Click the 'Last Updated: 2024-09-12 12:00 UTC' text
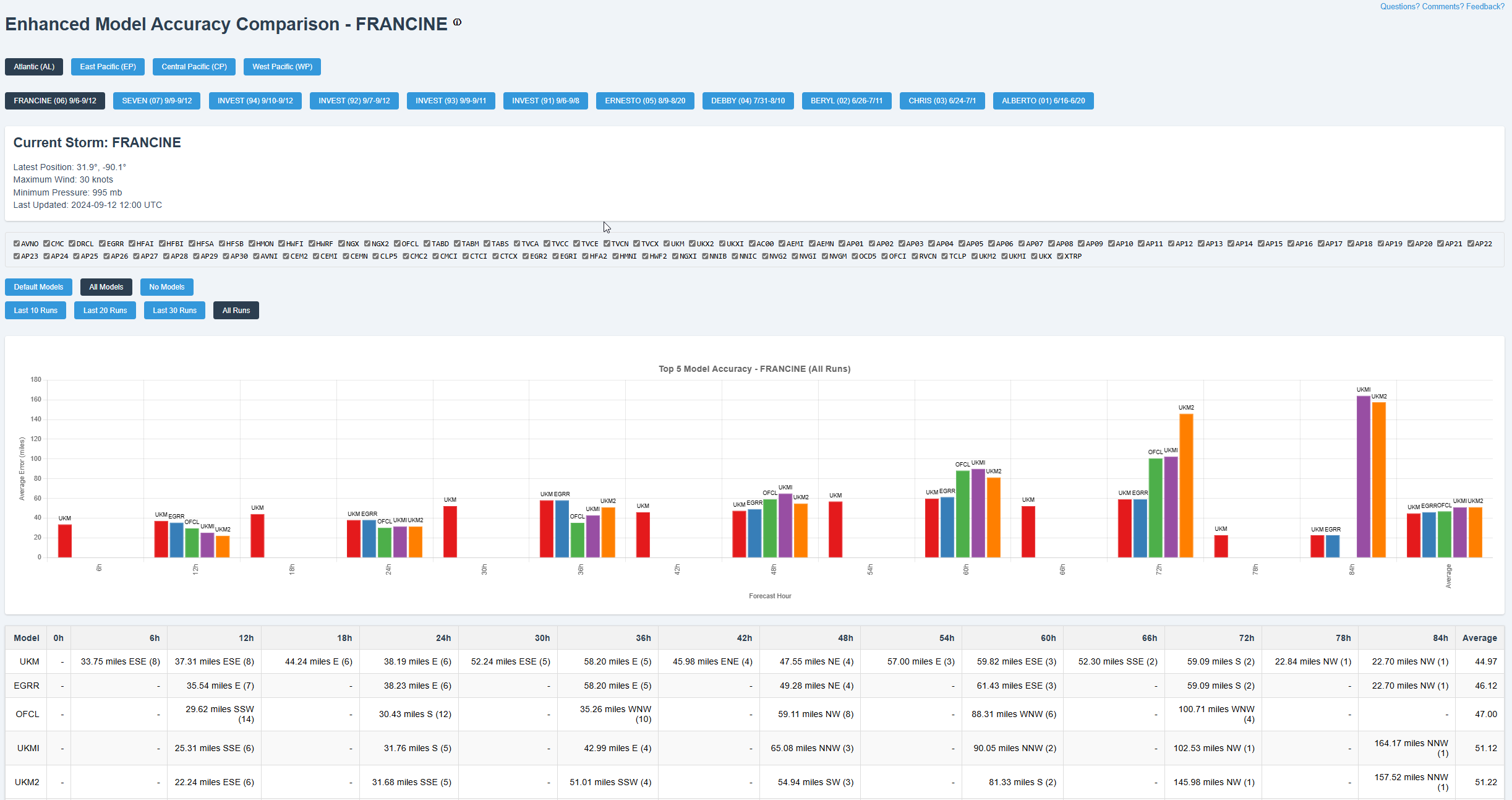 tap(87, 205)
